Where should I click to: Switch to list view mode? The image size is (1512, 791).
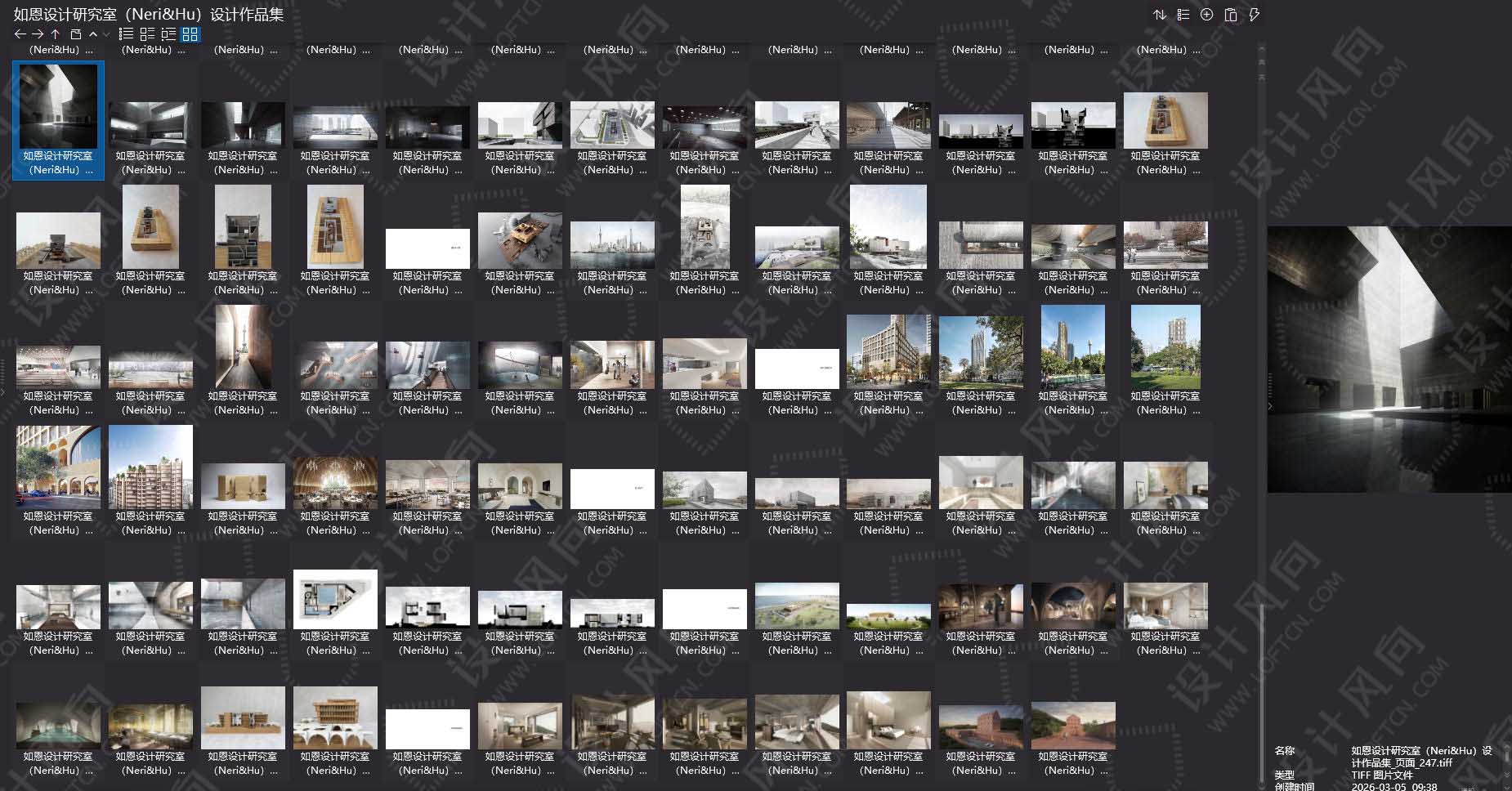tap(126, 34)
